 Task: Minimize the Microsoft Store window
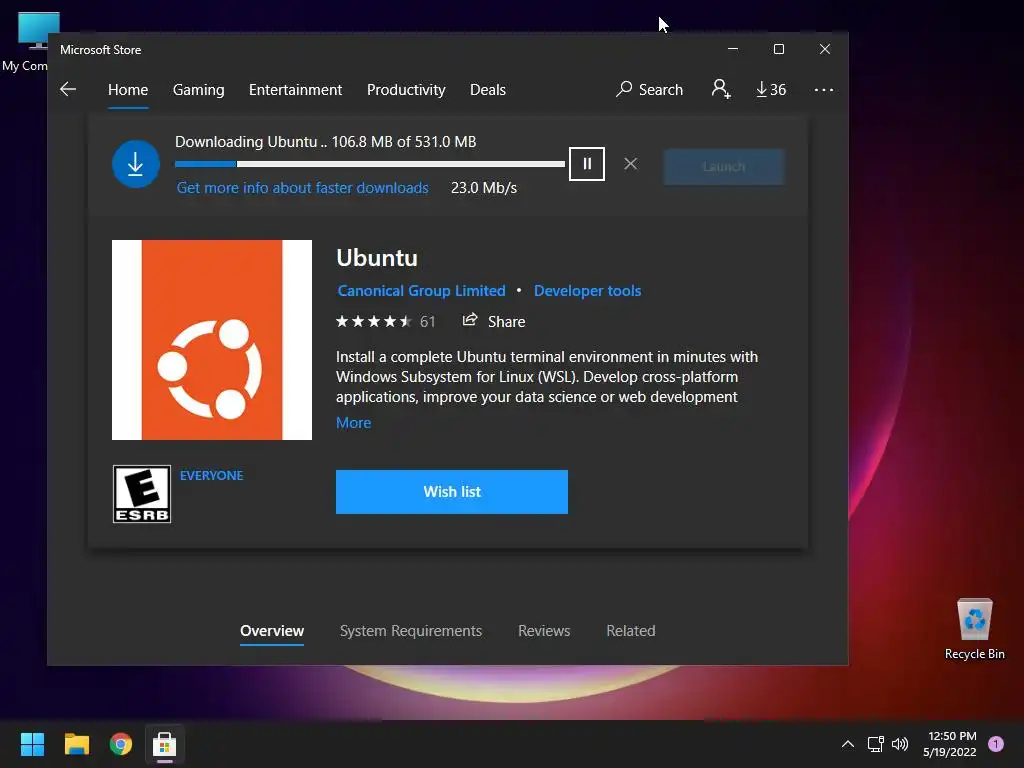[733, 49]
